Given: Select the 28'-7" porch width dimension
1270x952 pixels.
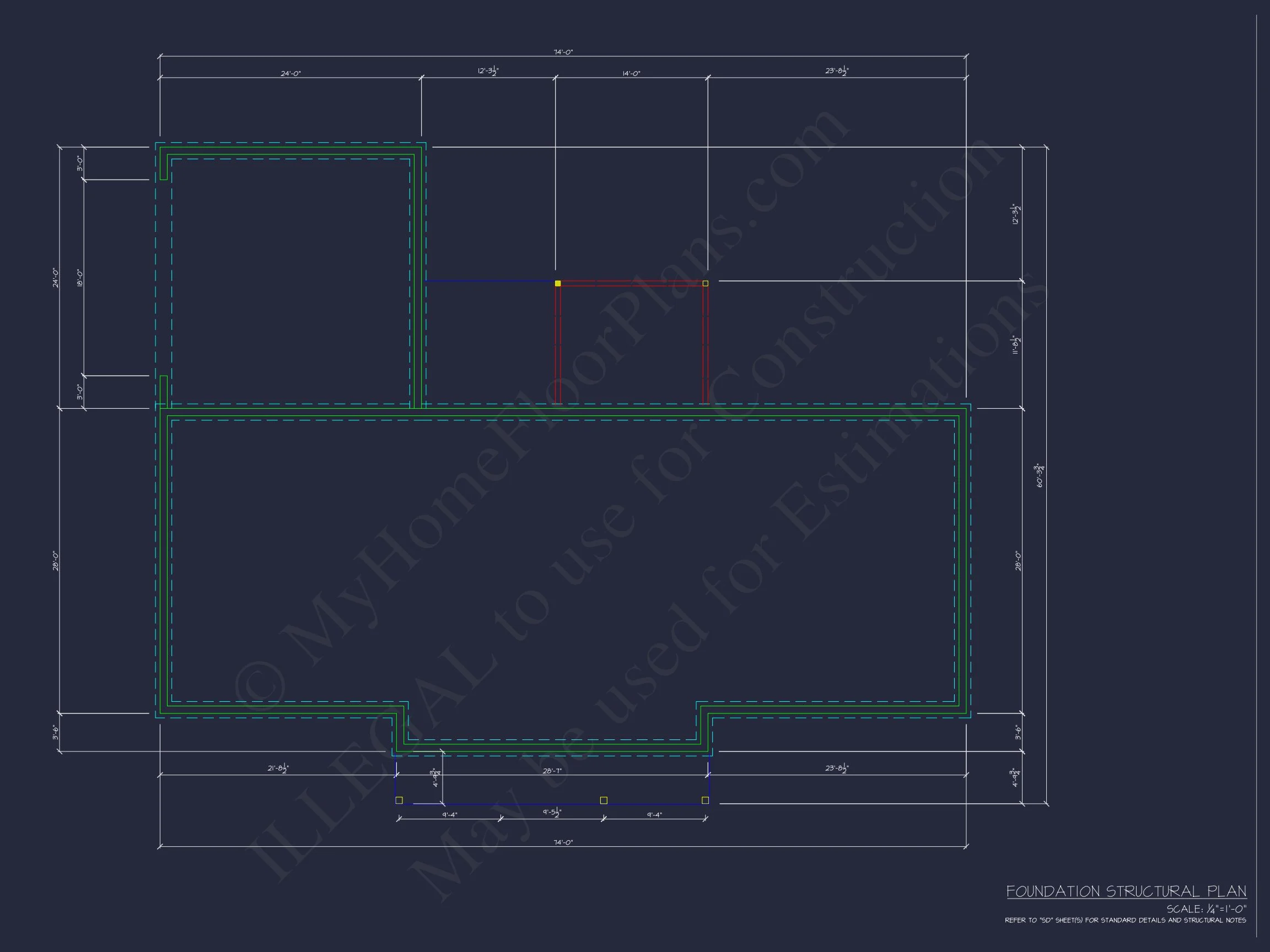Looking at the screenshot, I should pos(552,771).
